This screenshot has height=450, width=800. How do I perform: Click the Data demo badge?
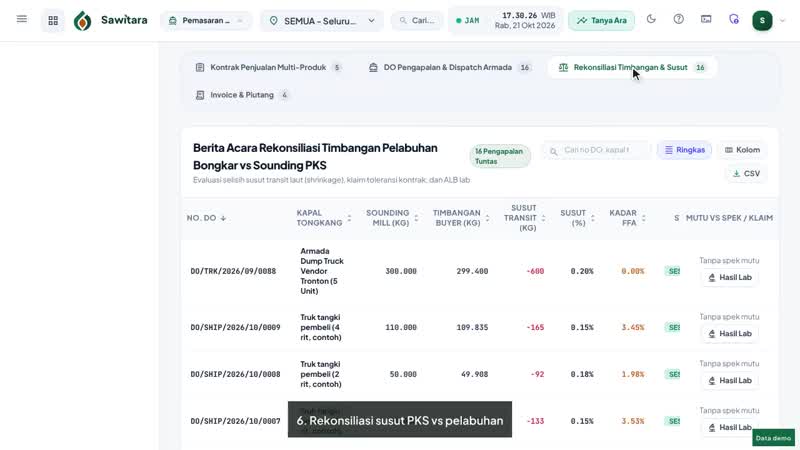point(773,438)
